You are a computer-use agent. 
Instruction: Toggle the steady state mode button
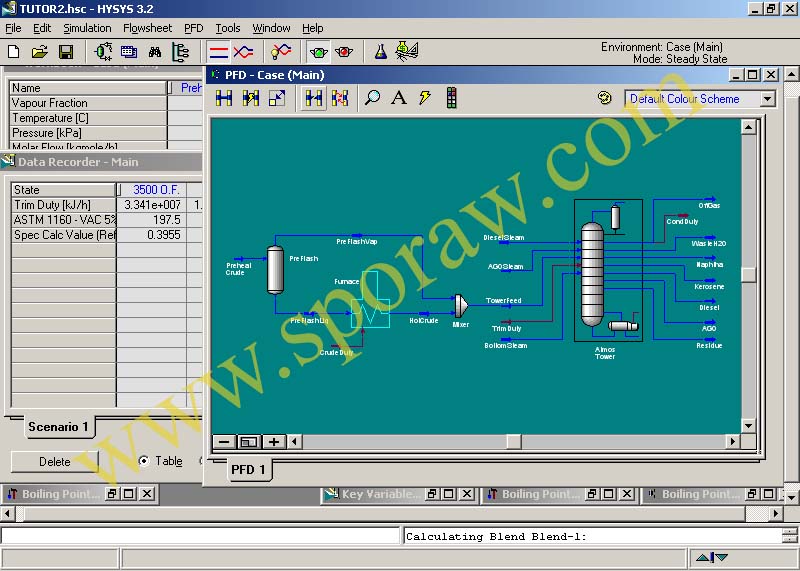[x=218, y=51]
